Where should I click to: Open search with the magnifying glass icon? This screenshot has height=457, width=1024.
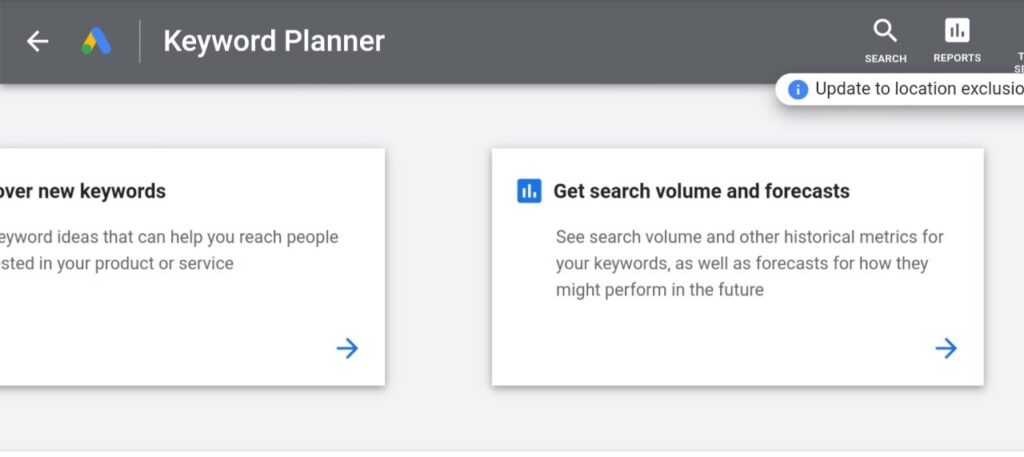(x=885, y=31)
